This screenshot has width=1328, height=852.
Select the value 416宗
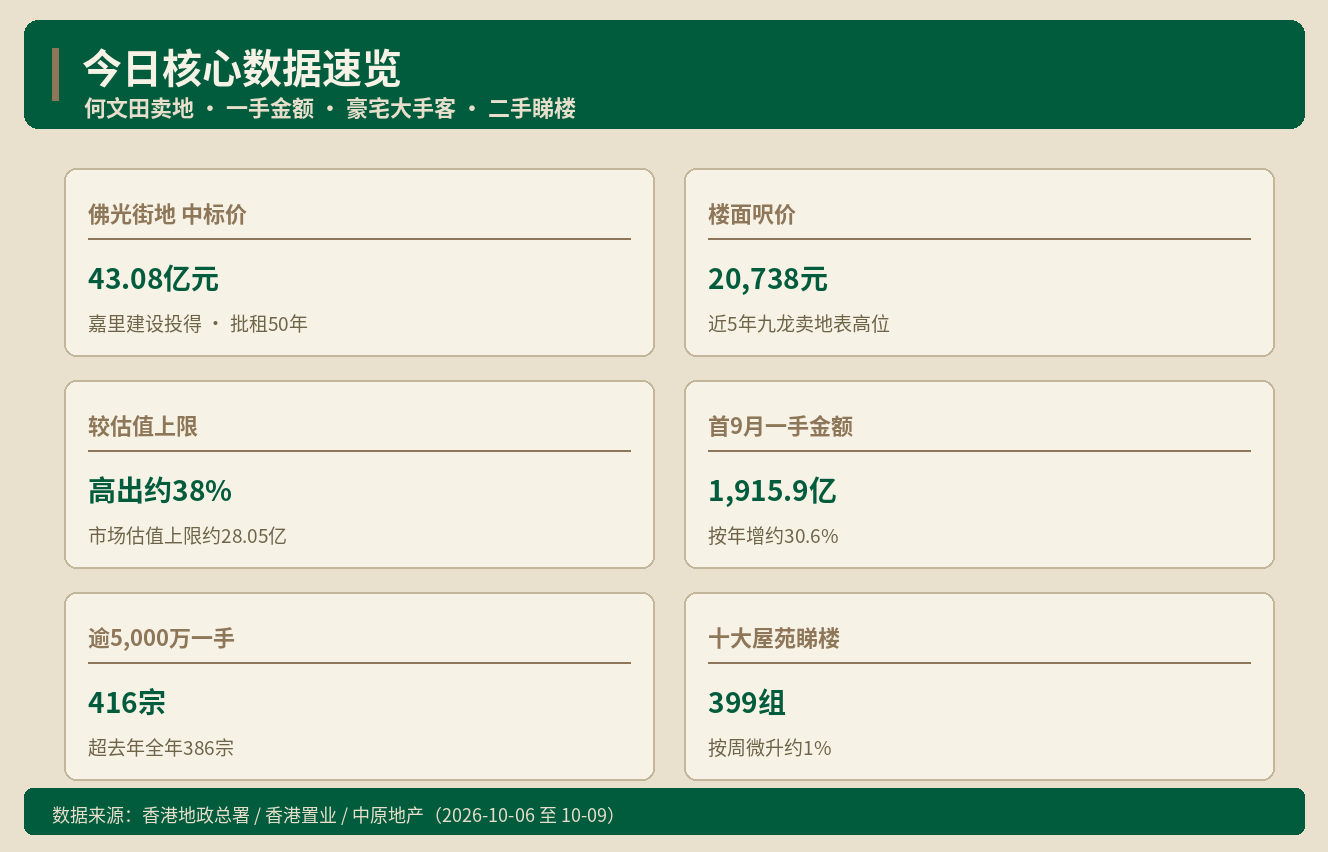127,703
